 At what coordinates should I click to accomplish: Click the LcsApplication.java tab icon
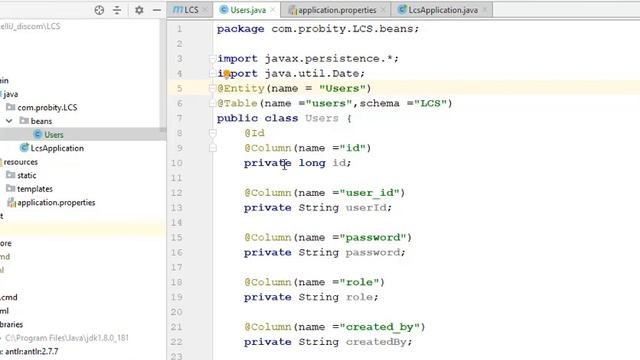click(x=402, y=9)
